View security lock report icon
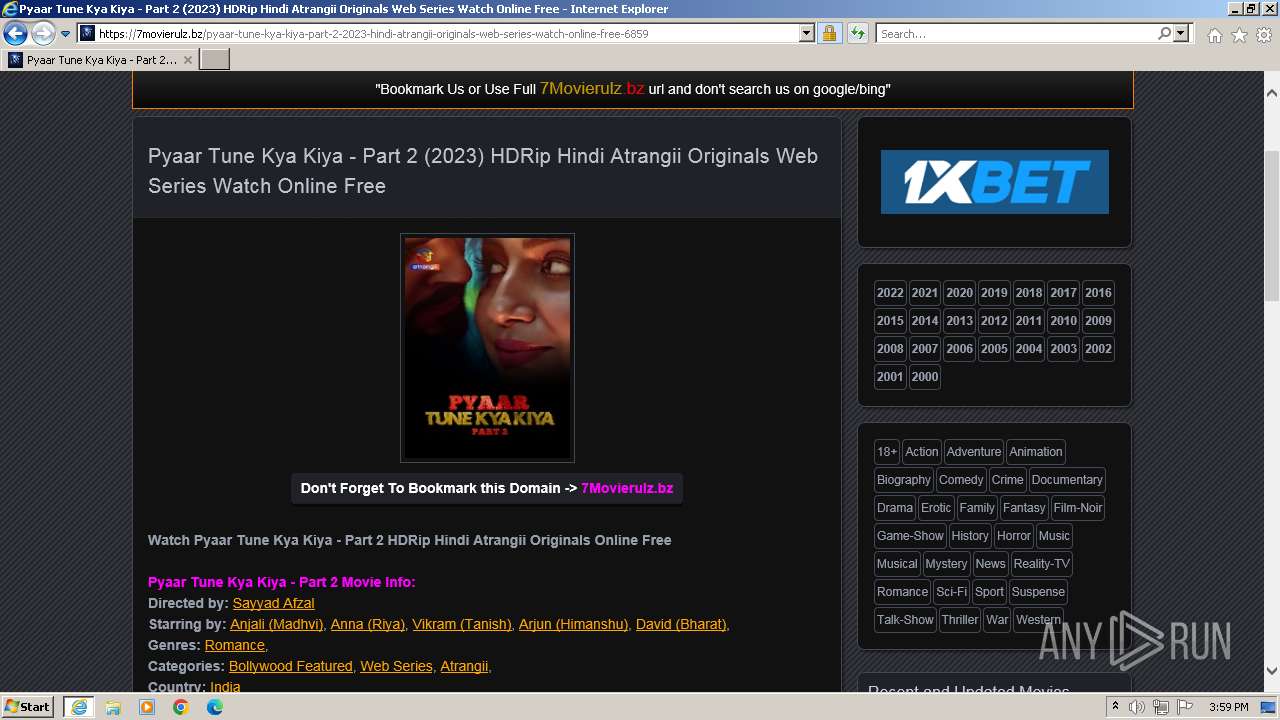 829,34
